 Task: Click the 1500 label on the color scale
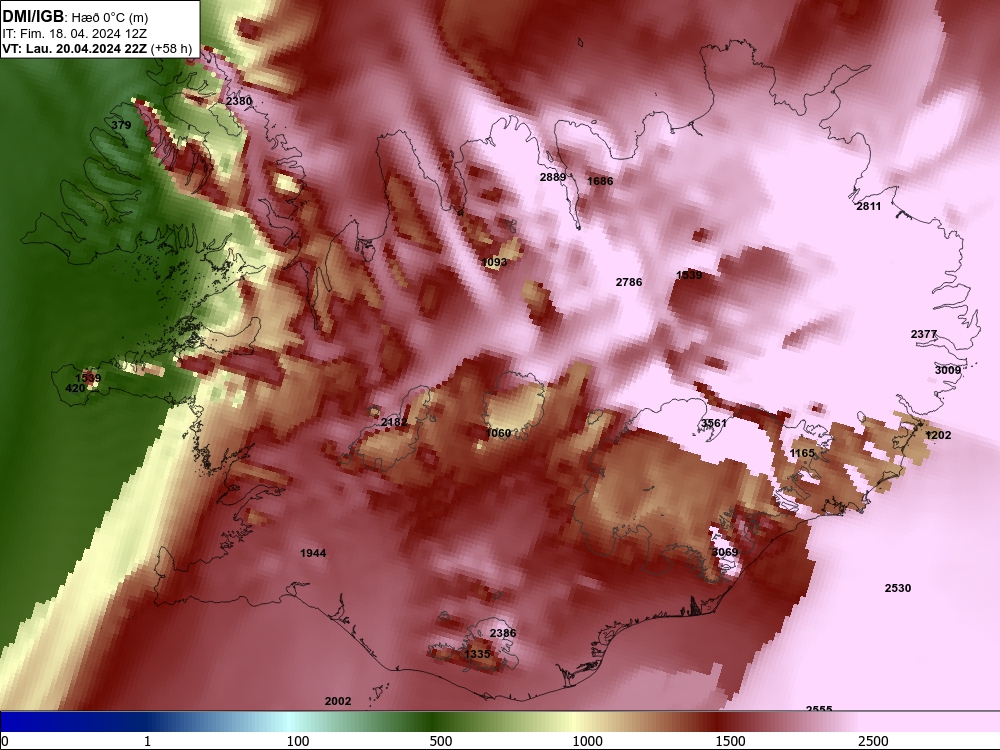[x=730, y=741]
